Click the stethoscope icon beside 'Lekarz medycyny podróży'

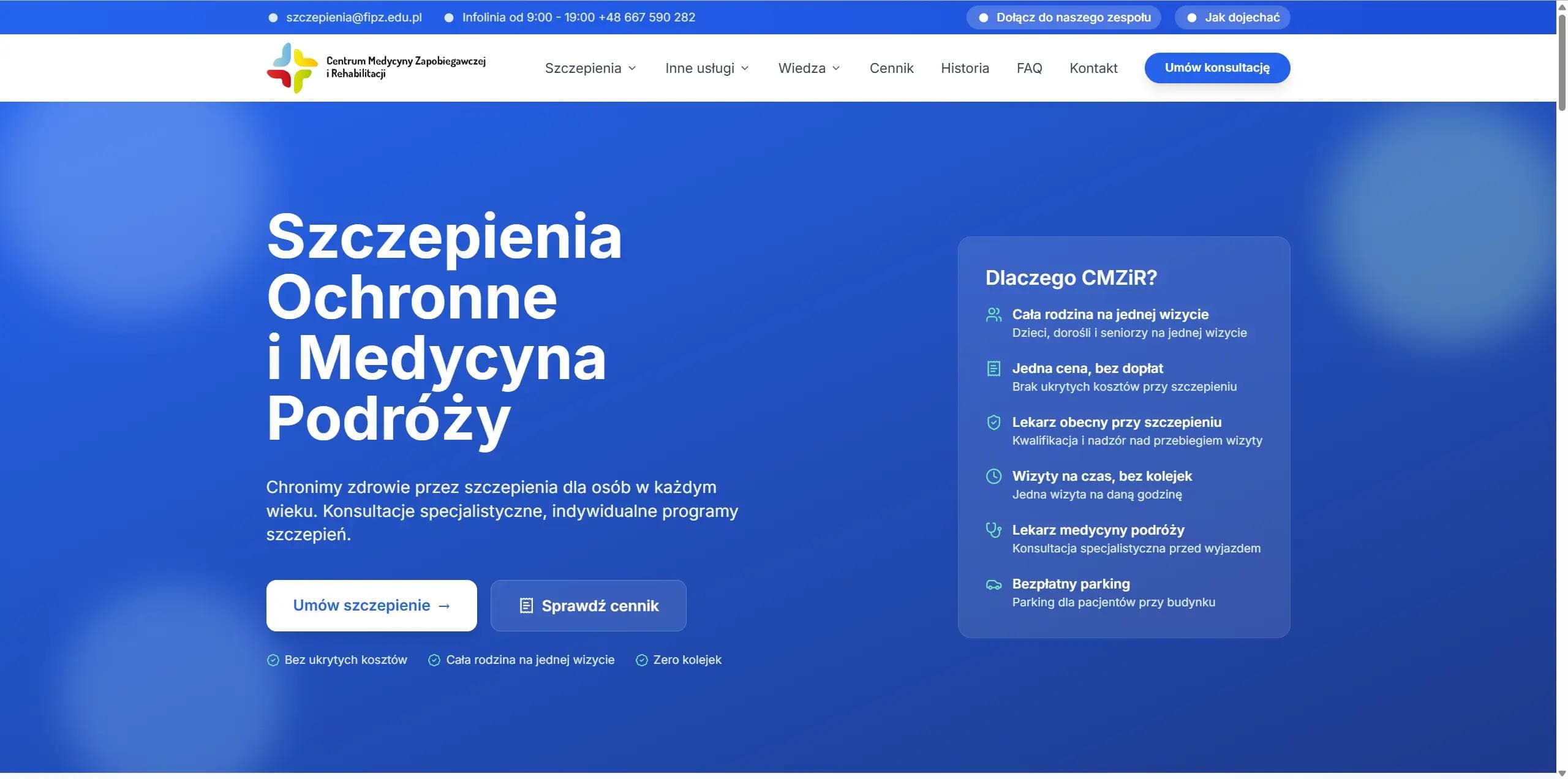click(x=993, y=530)
